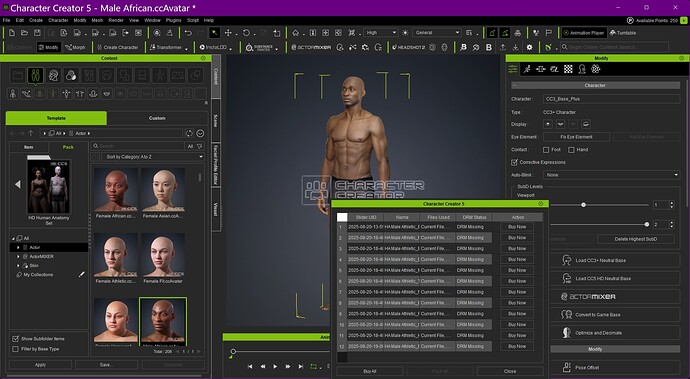The height and width of the screenshot is (379, 690).
Task: Open the Plugins menu
Action: pos(173,20)
